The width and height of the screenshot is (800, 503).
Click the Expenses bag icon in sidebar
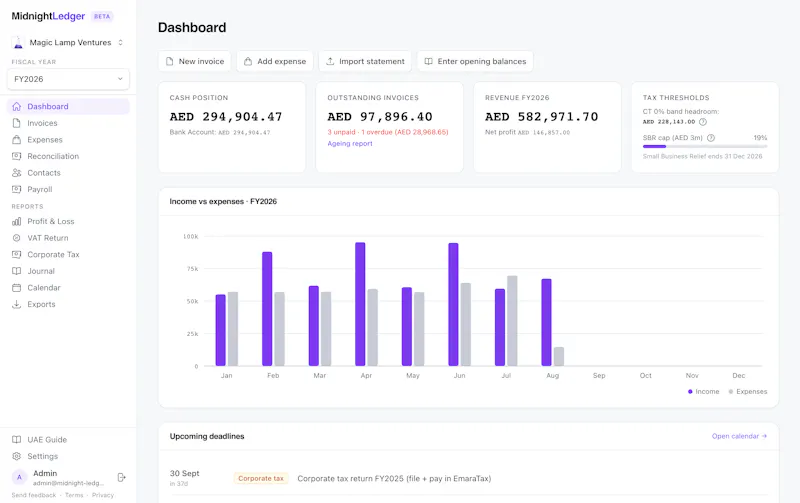point(16,139)
